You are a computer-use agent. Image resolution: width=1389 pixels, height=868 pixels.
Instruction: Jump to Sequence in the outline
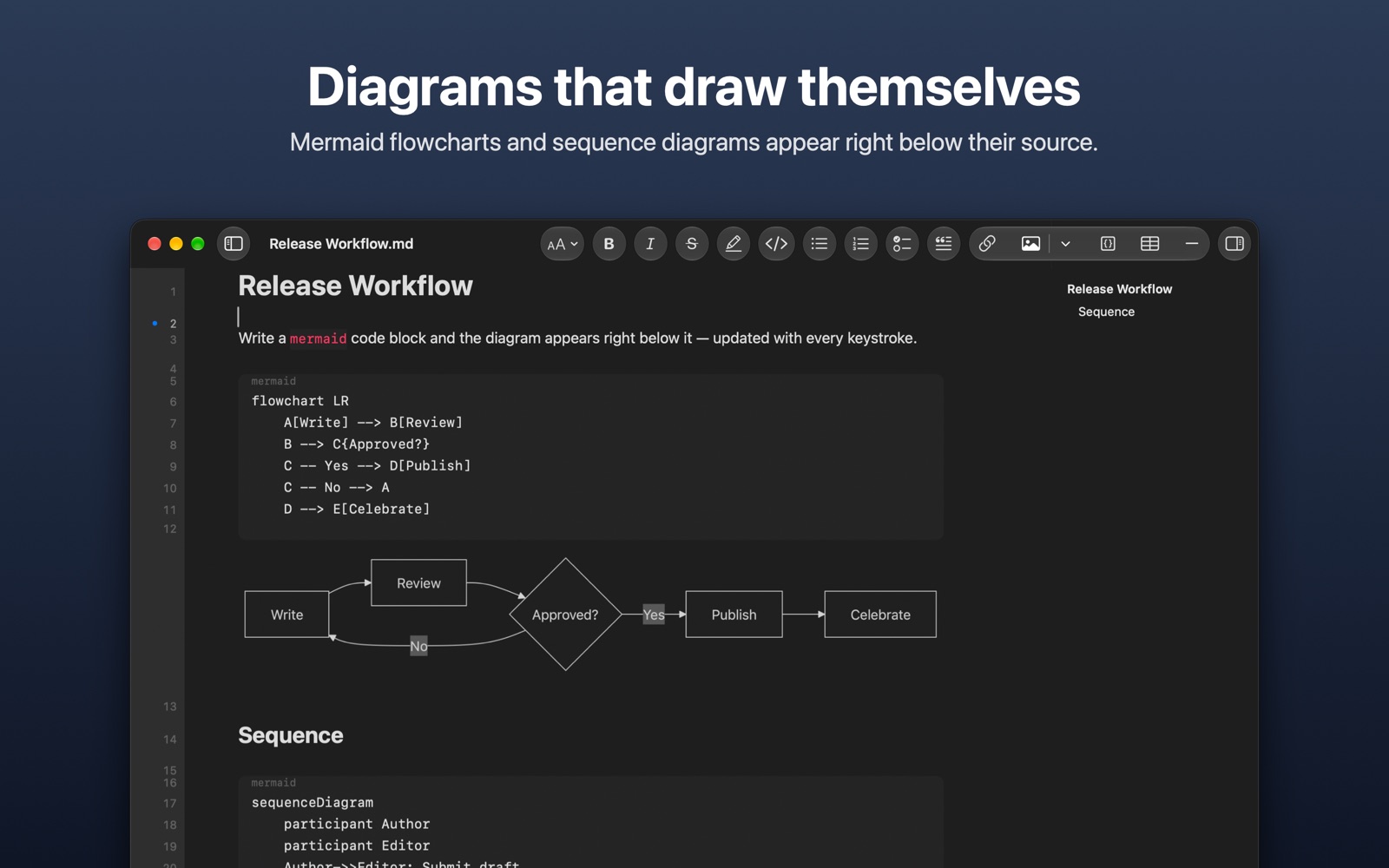click(1106, 312)
